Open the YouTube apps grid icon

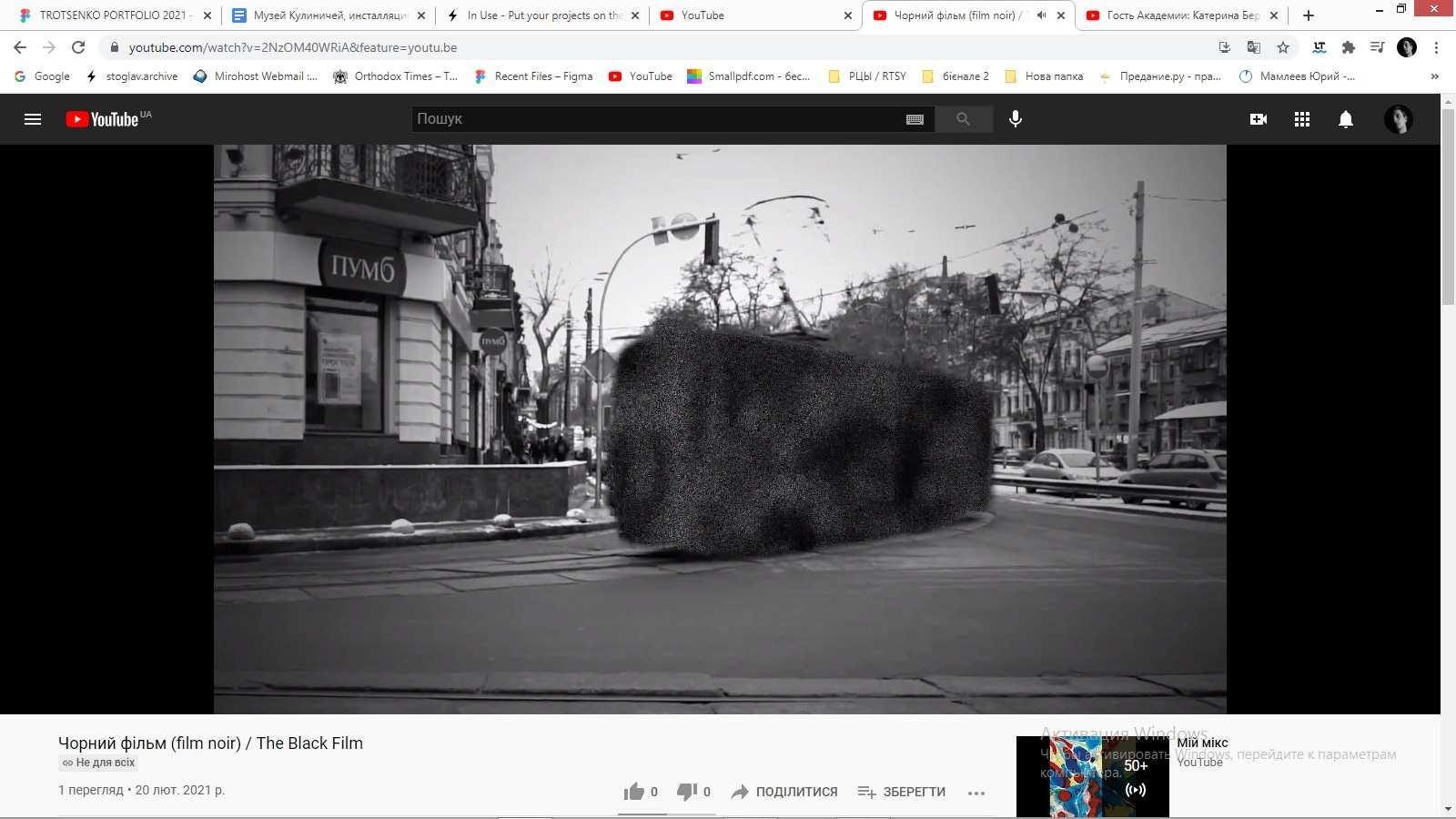click(1302, 119)
